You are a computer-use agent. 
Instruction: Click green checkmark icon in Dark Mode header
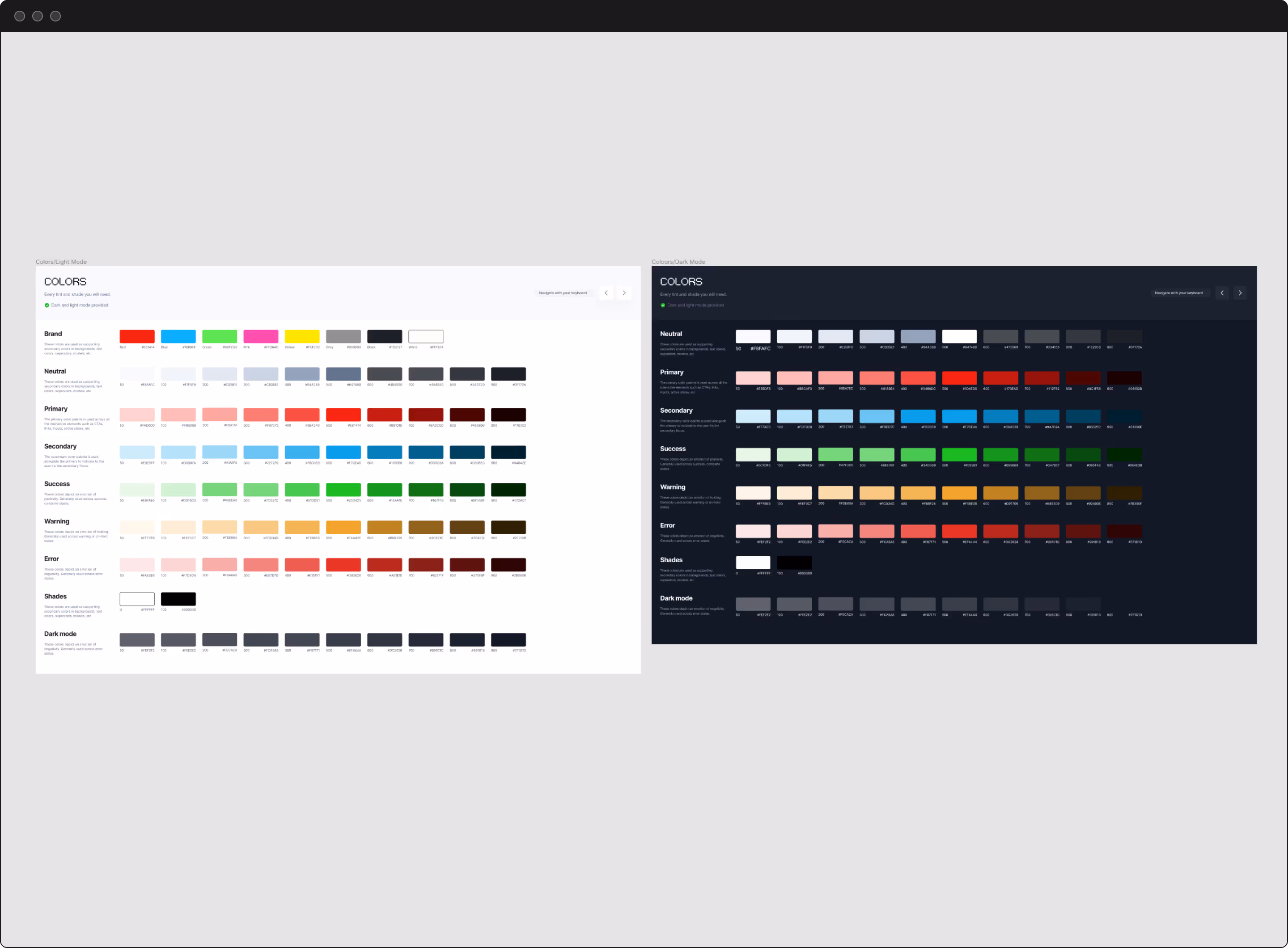tap(663, 305)
